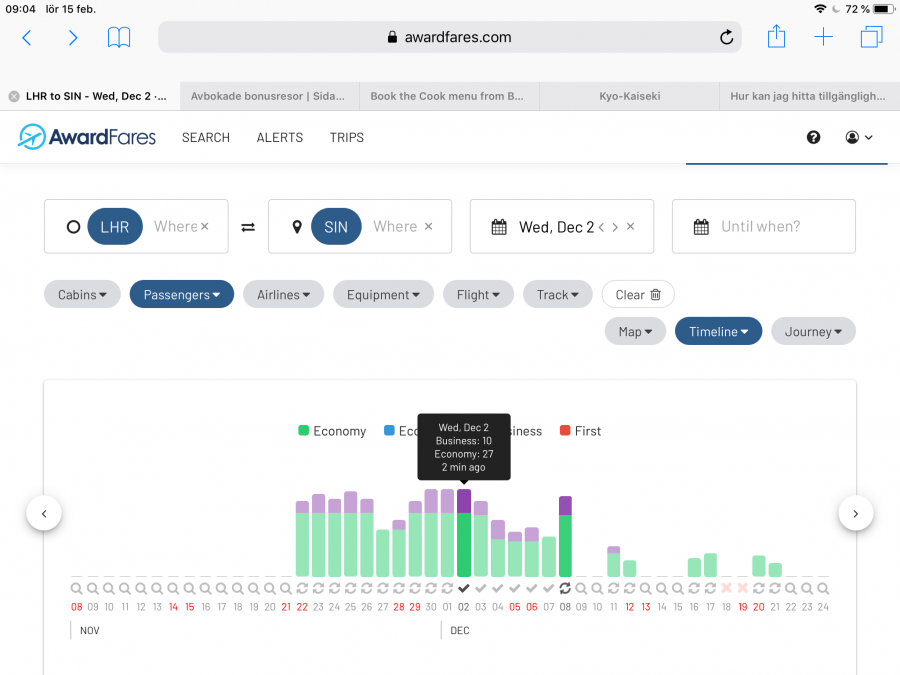The width and height of the screenshot is (900, 675).
Task: Click the AwardFares logo
Action: click(x=87, y=137)
